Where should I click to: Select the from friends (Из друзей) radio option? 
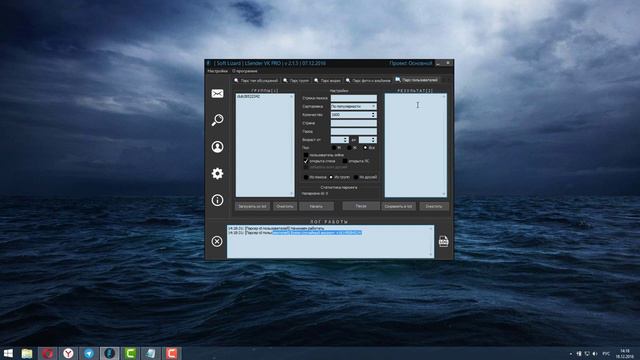point(356,177)
